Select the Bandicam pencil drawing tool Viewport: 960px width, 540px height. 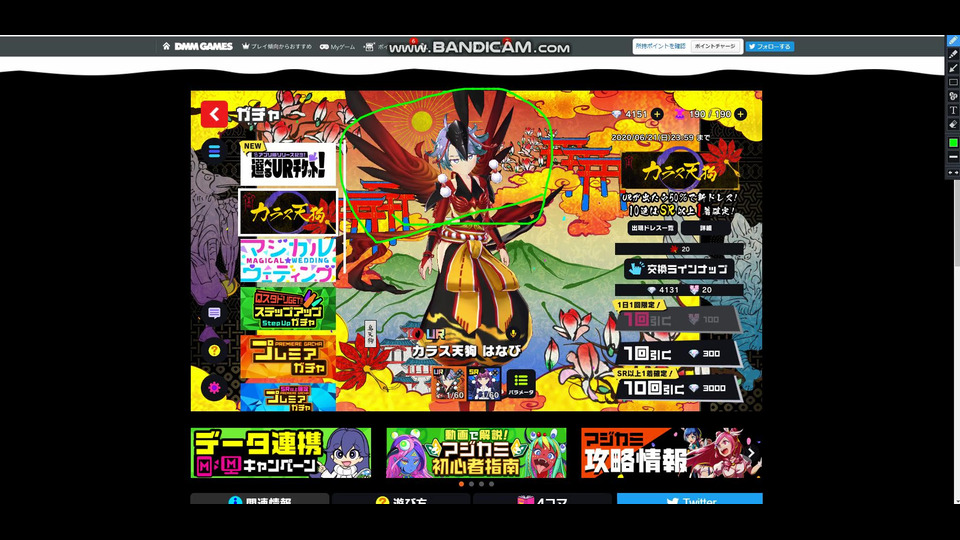coord(953,40)
